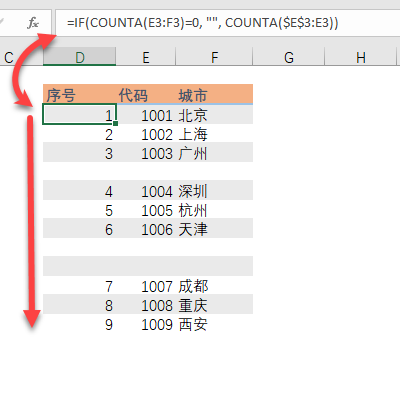Viewport: 400px width, 393px height.
Task: Select the 天津 cell
Action: 214,229
